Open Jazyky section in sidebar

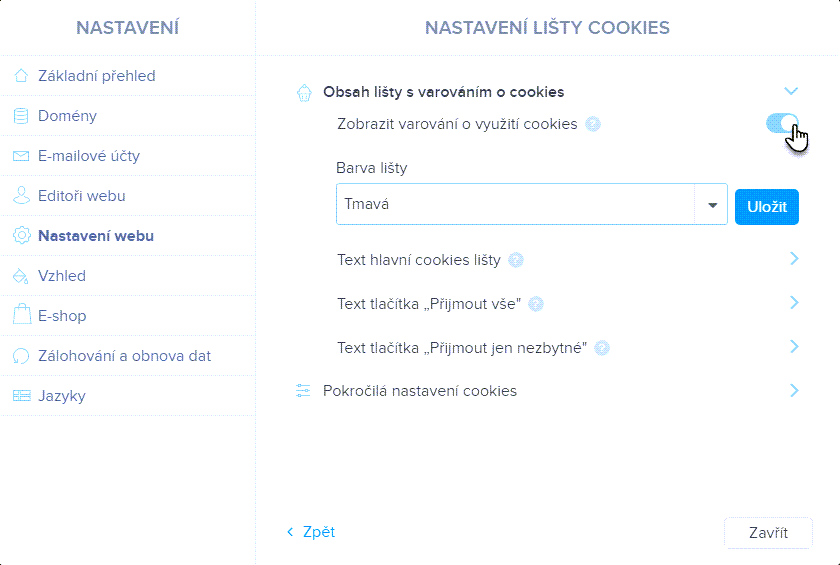pos(61,396)
